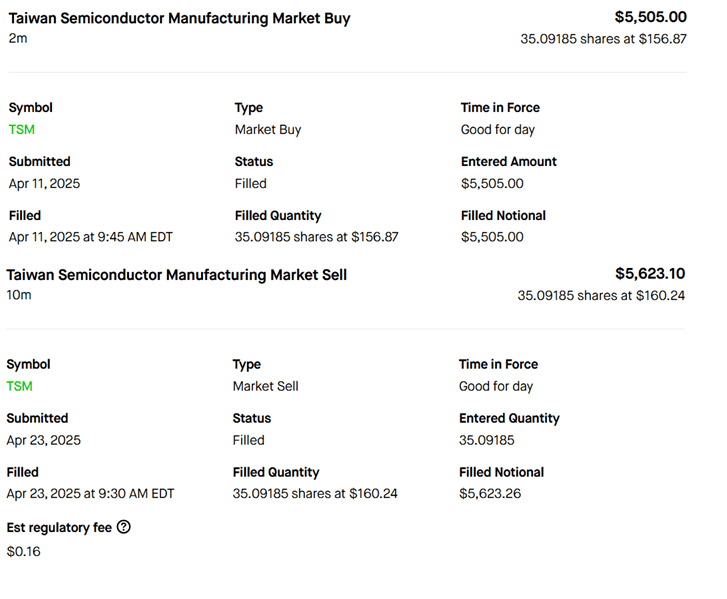Viewport: 727px width, 599px height.
Task: Click the sell summary shares at $160.24
Action: click(x=601, y=296)
